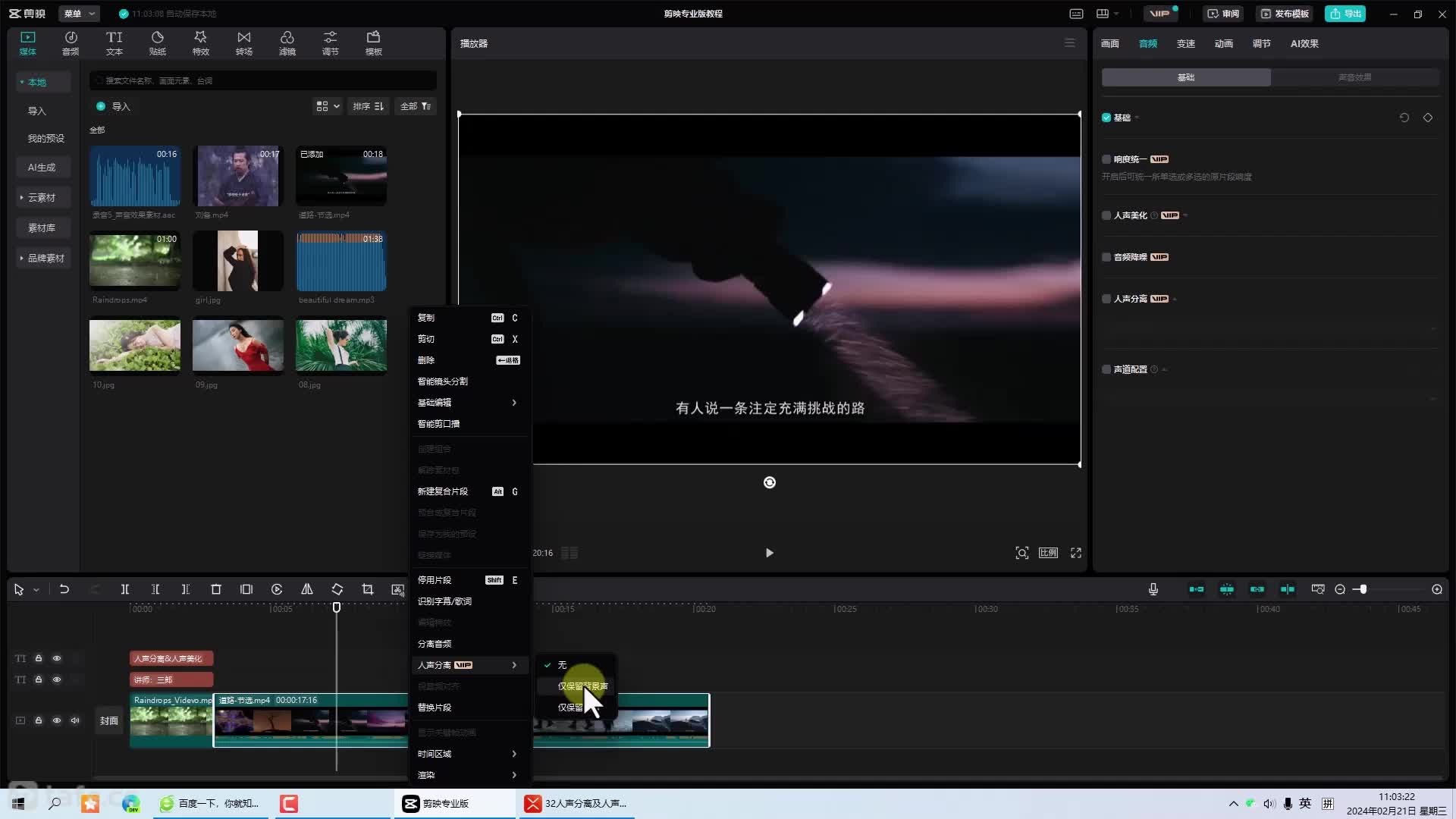Click the freeze frame icon in timeline toolbar

coord(246,589)
